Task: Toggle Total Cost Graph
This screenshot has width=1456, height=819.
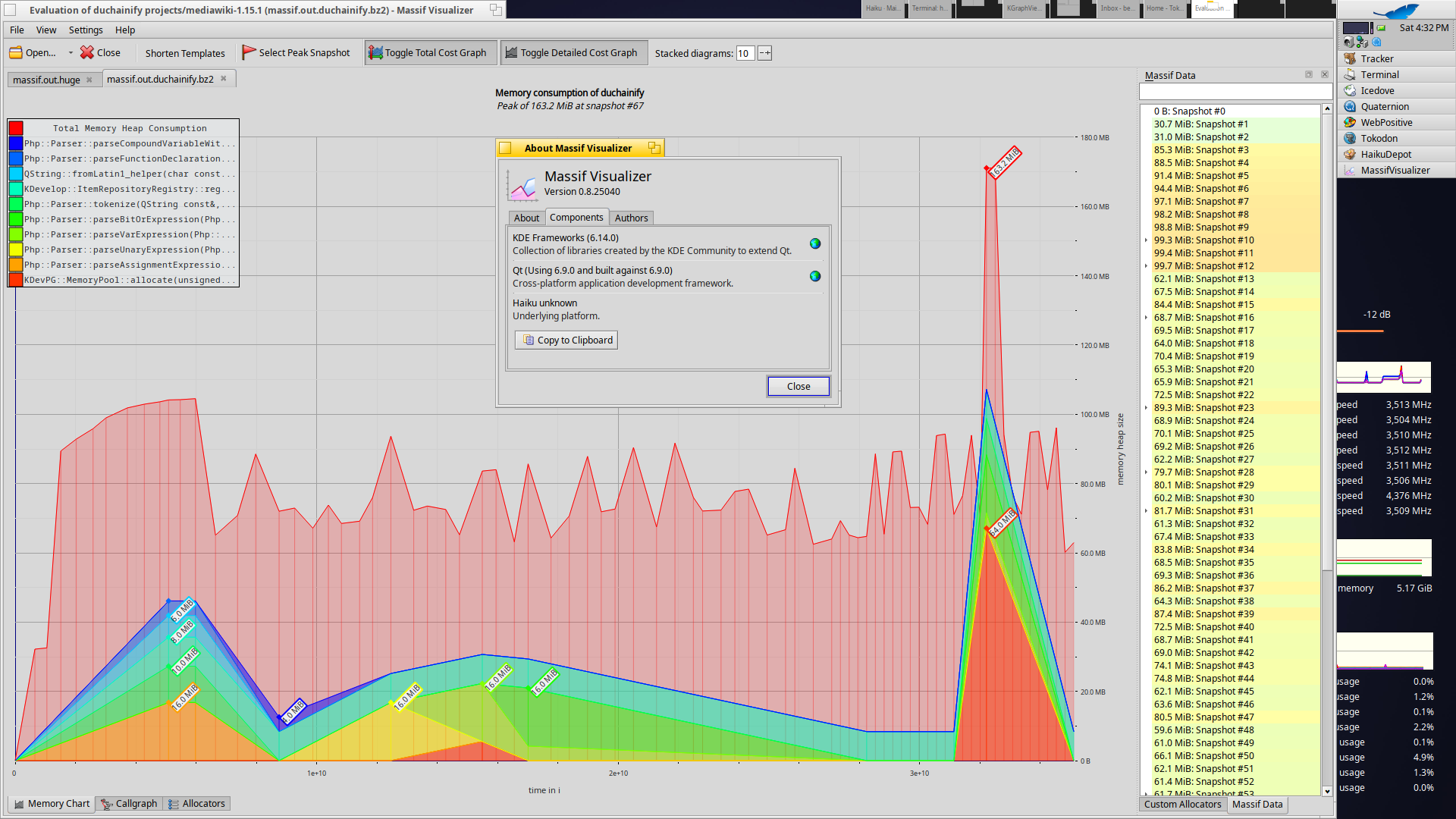Action: [430, 53]
